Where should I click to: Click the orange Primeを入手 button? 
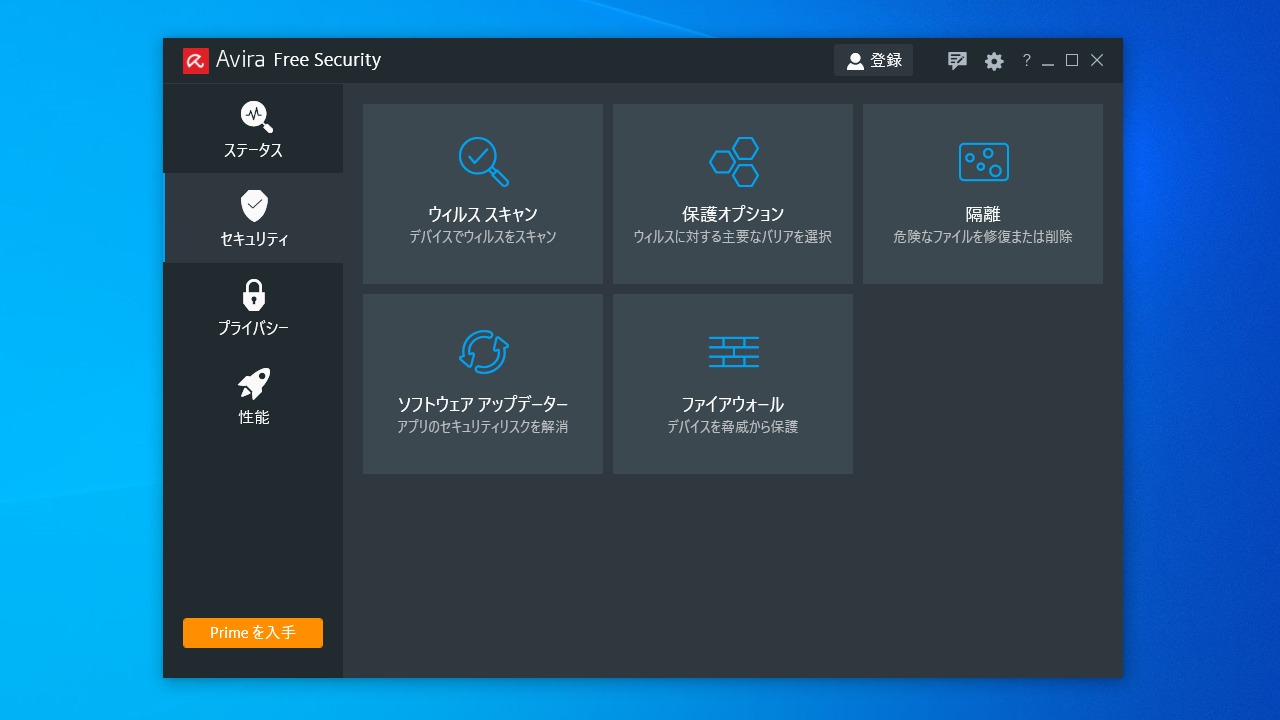(x=253, y=633)
